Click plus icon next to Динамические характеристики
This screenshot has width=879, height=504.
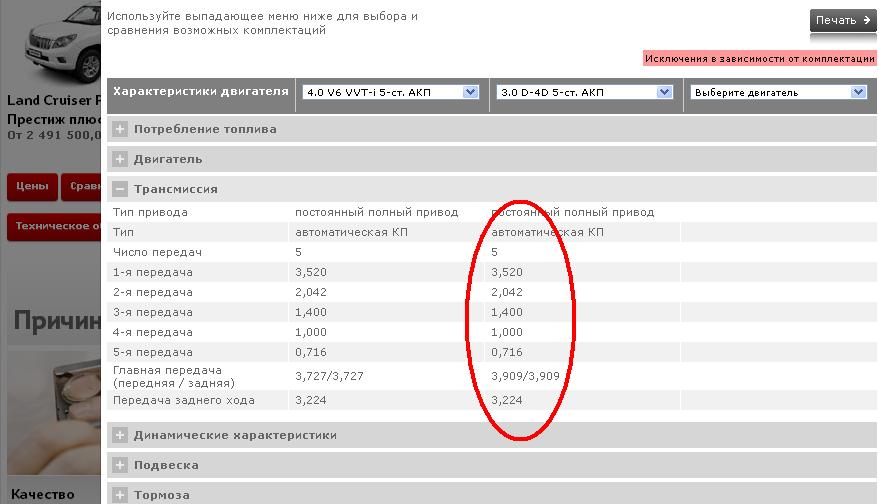[x=120, y=435]
